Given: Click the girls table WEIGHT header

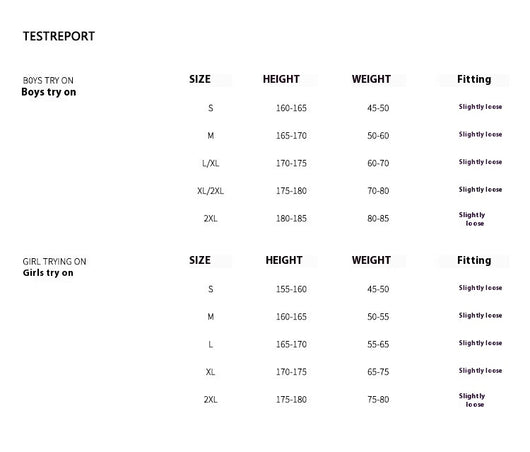Looking at the screenshot, I should (x=371, y=260).
